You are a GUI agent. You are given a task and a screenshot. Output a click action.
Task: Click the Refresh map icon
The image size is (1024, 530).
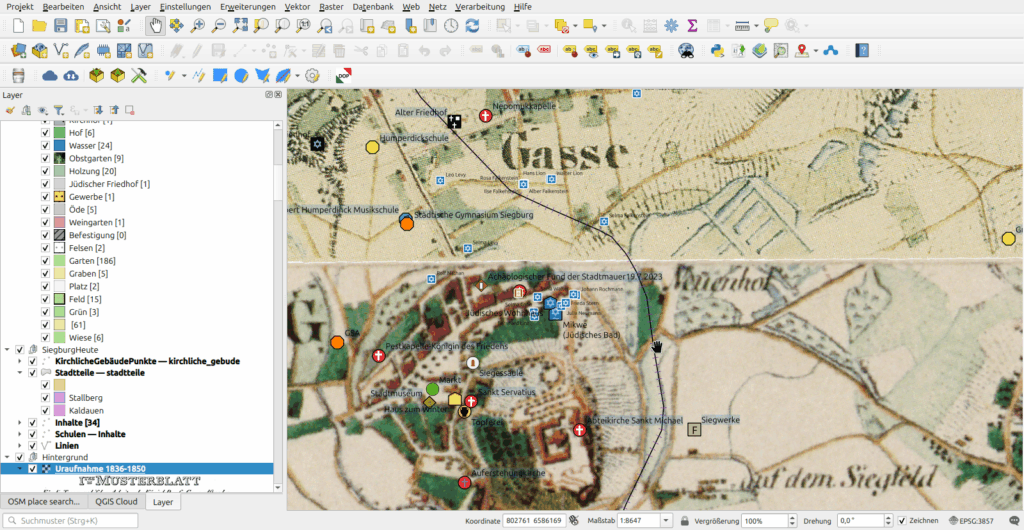[473, 25]
